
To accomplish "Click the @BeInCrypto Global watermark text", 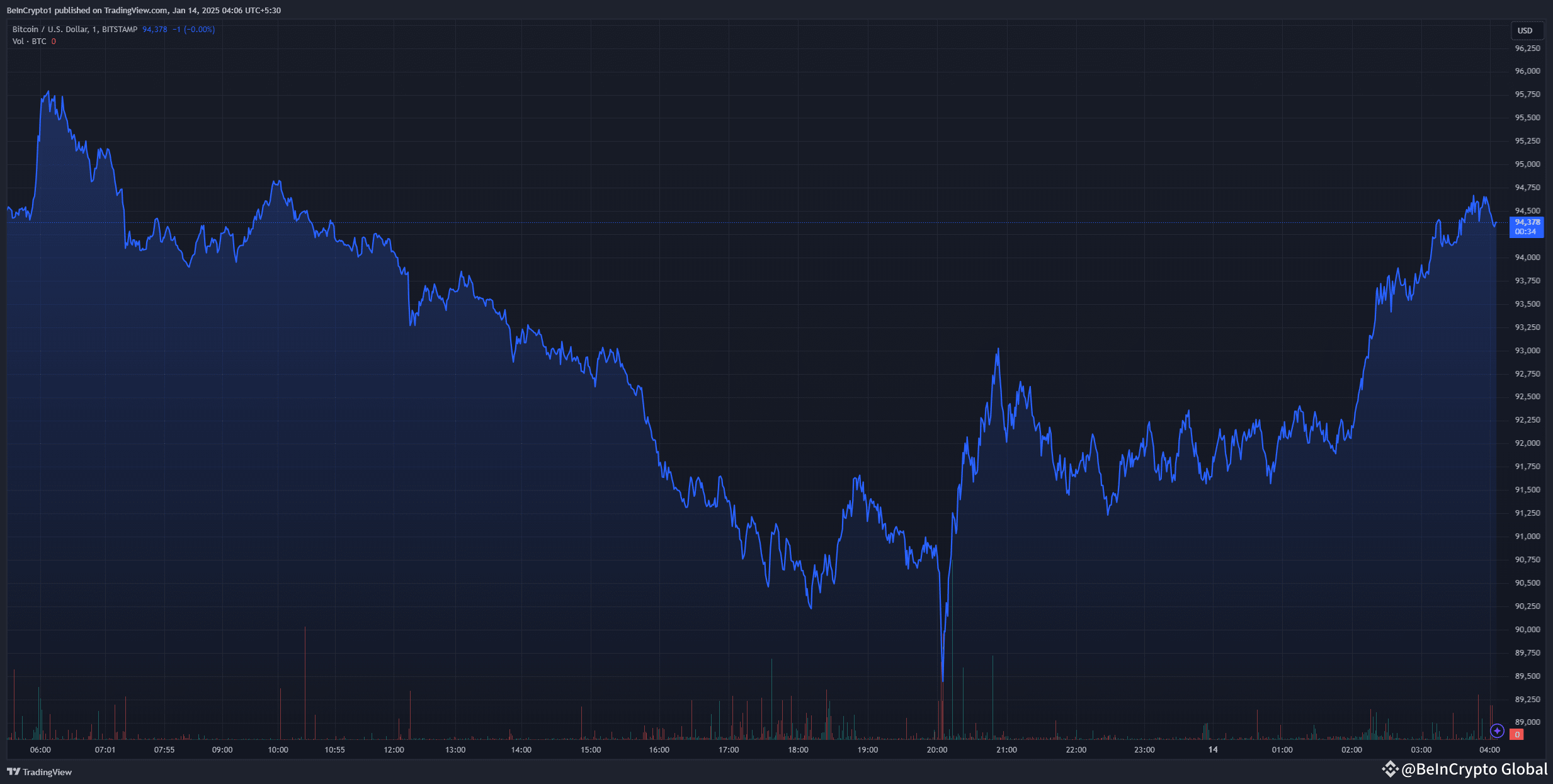I will [1474, 769].
